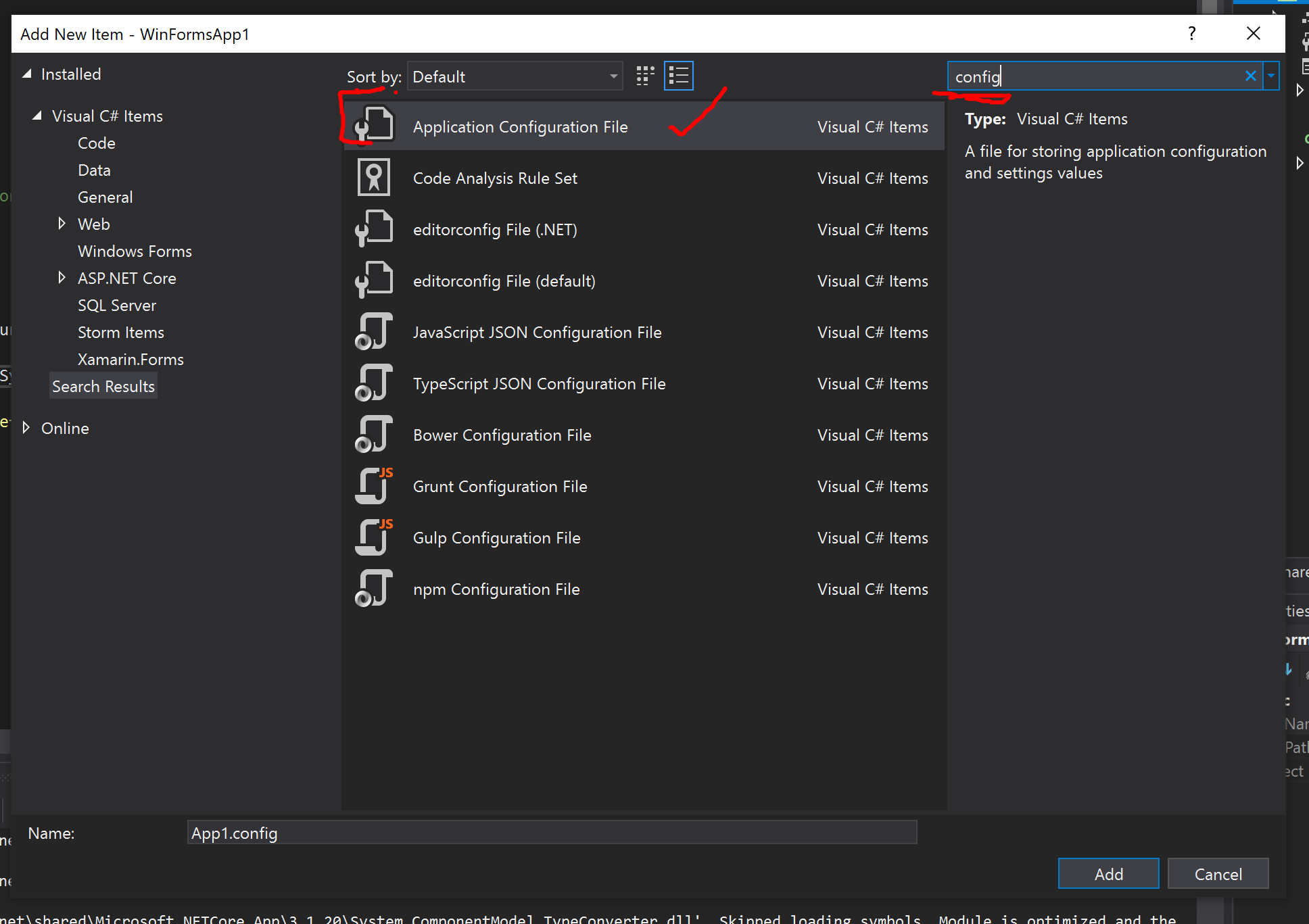
Task: Switch to medium icons list view
Action: pyautogui.click(x=679, y=76)
